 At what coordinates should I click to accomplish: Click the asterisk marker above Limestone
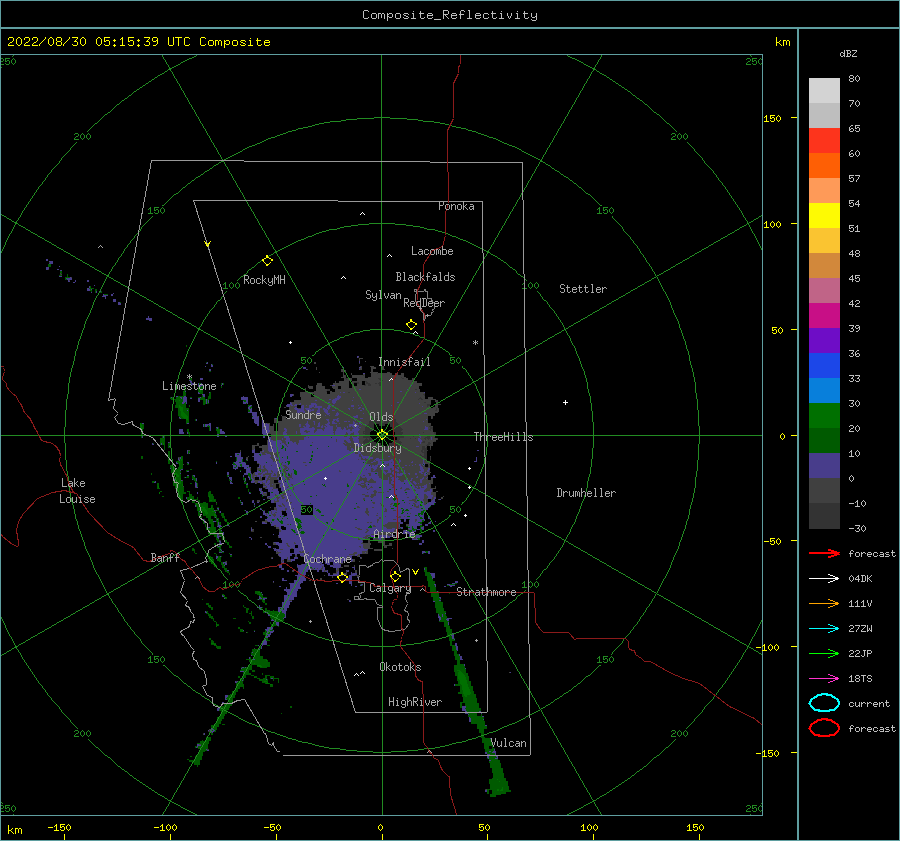click(189, 377)
